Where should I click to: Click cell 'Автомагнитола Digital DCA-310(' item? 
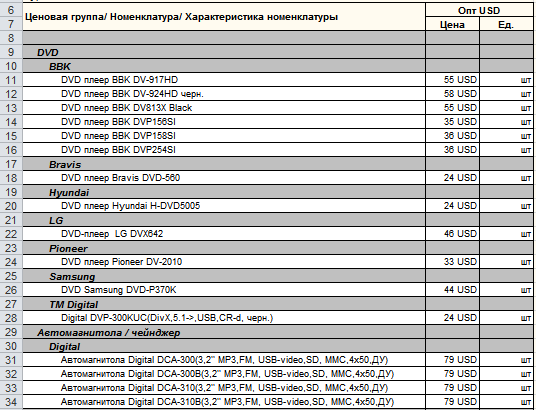(x=224, y=388)
